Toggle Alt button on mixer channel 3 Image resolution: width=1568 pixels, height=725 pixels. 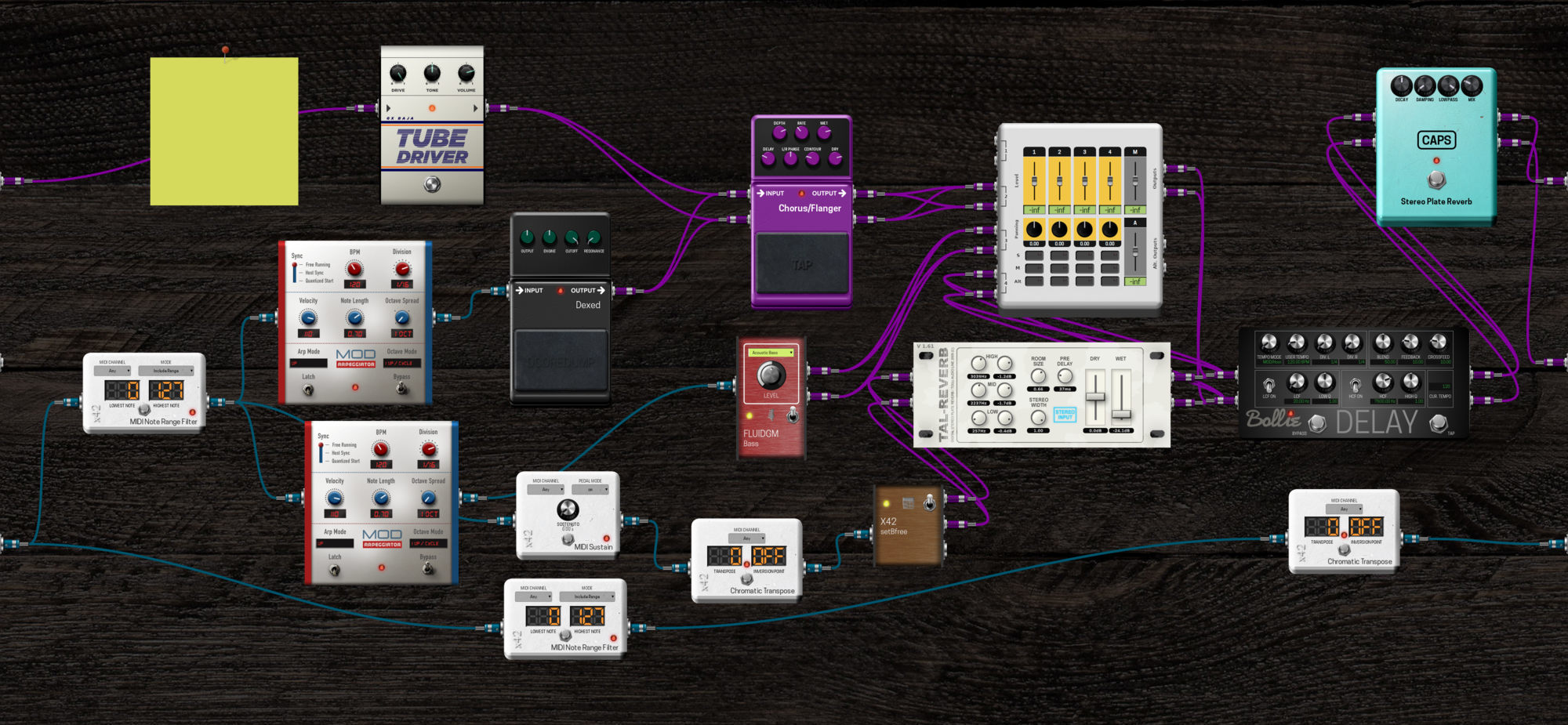tap(1084, 281)
